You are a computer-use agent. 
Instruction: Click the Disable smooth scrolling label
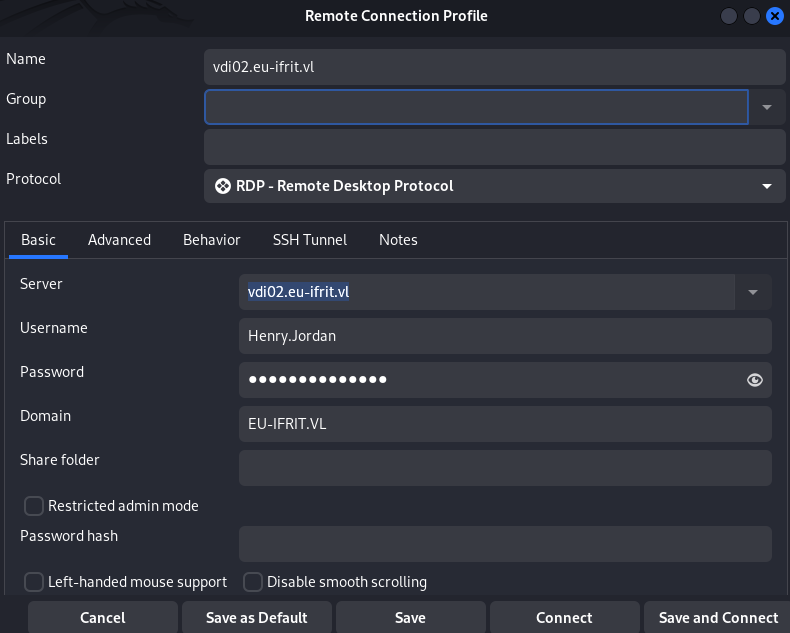[347, 582]
